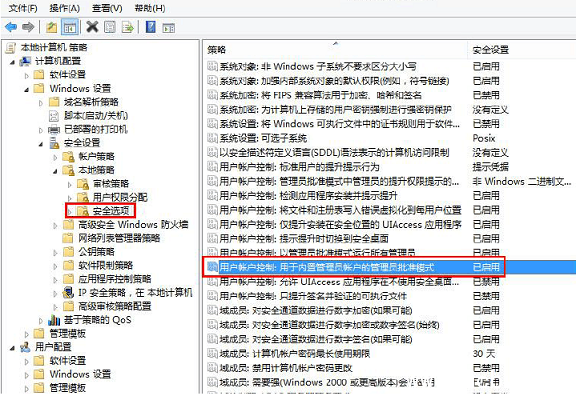Select 网络列表管理器策略 tree item
This screenshot has width=576, height=396.
pos(119,238)
